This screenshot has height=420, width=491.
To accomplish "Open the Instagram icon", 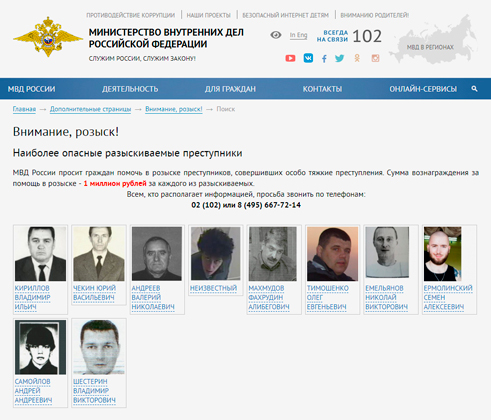I will click(x=375, y=58).
